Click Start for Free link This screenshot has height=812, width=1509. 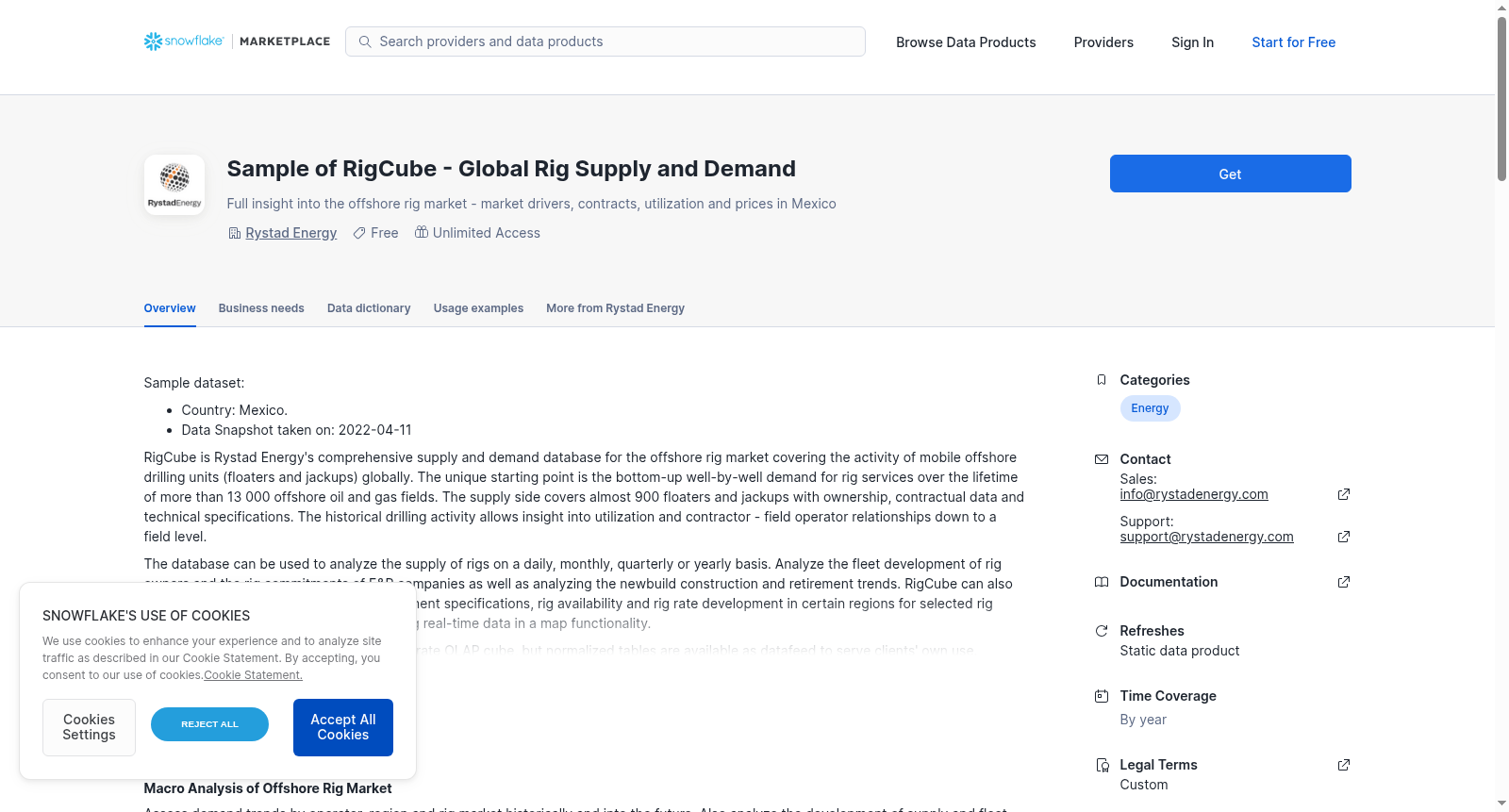pyautogui.click(x=1293, y=42)
